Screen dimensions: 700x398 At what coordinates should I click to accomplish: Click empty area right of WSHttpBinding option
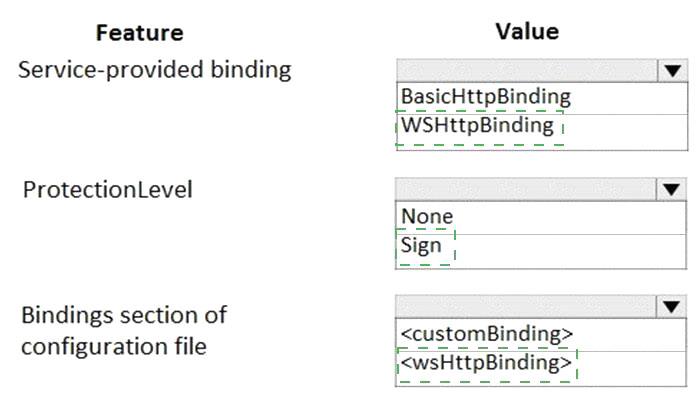click(625, 132)
